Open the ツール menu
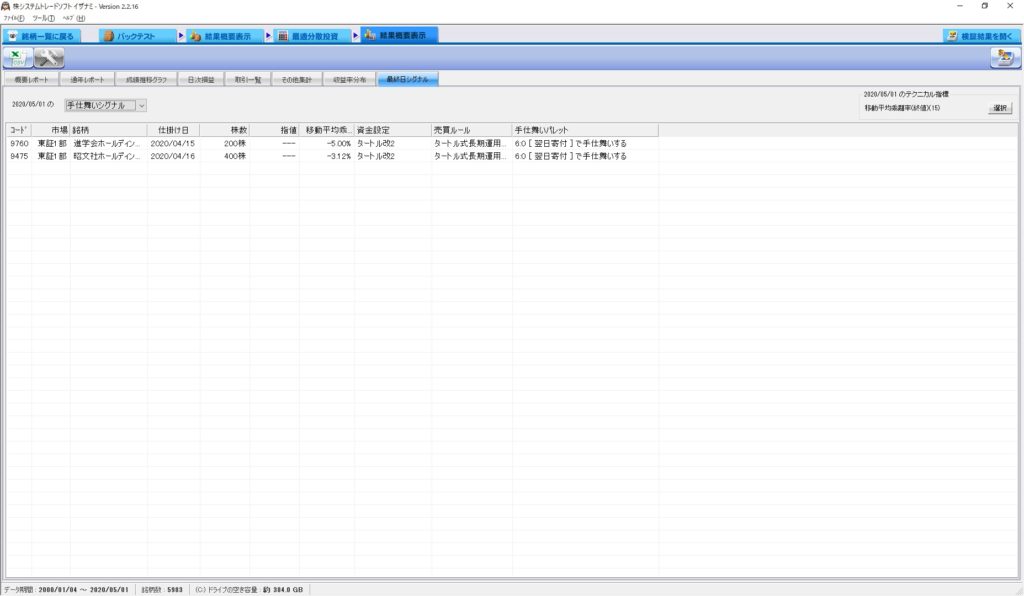Viewport: 1024px width, 596px height. coord(42,18)
